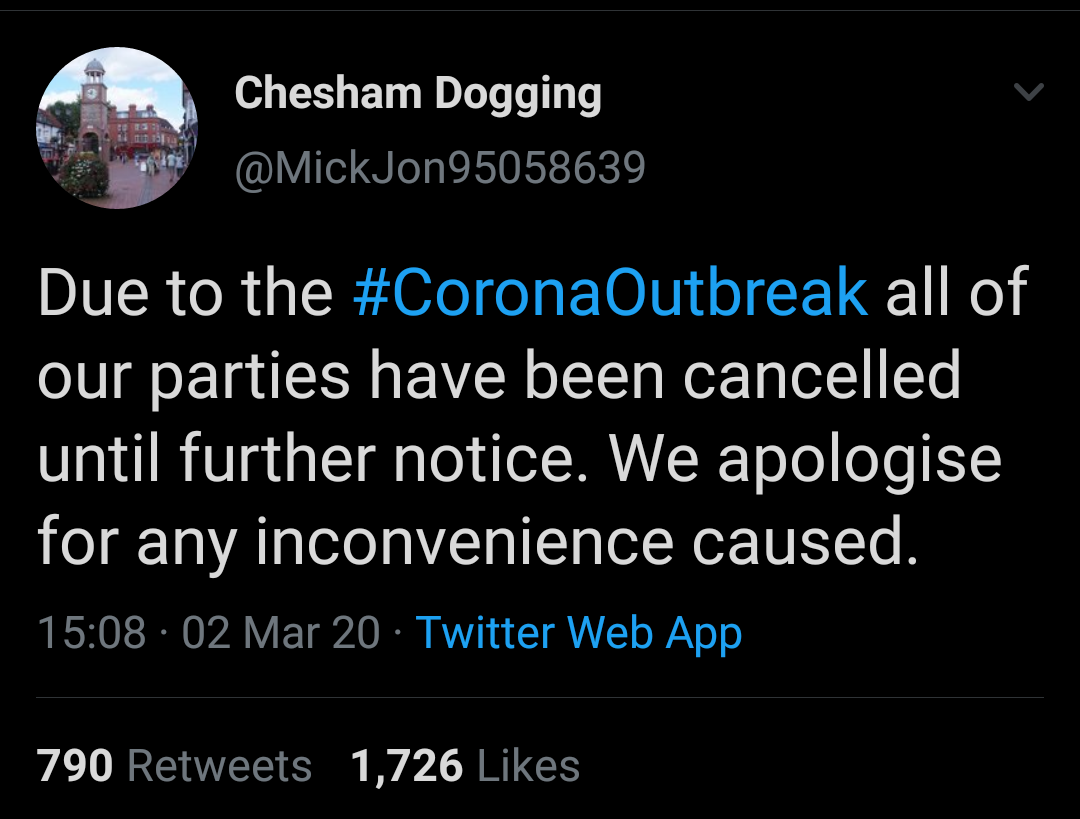Image resolution: width=1080 pixels, height=819 pixels.
Task: Click "We apologise" in the tweet text
Action: pos(805,460)
